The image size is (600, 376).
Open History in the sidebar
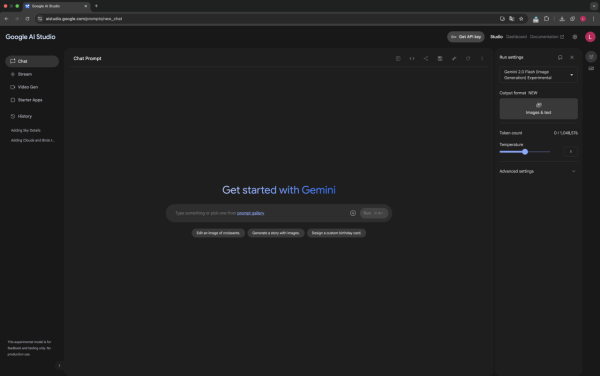pos(32,116)
